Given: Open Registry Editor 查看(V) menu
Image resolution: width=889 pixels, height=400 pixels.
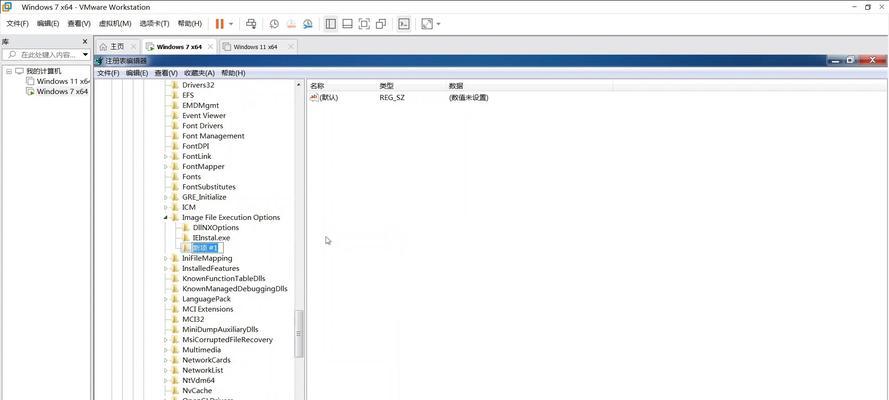Looking at the screenshot, I should tap(166, 73).
